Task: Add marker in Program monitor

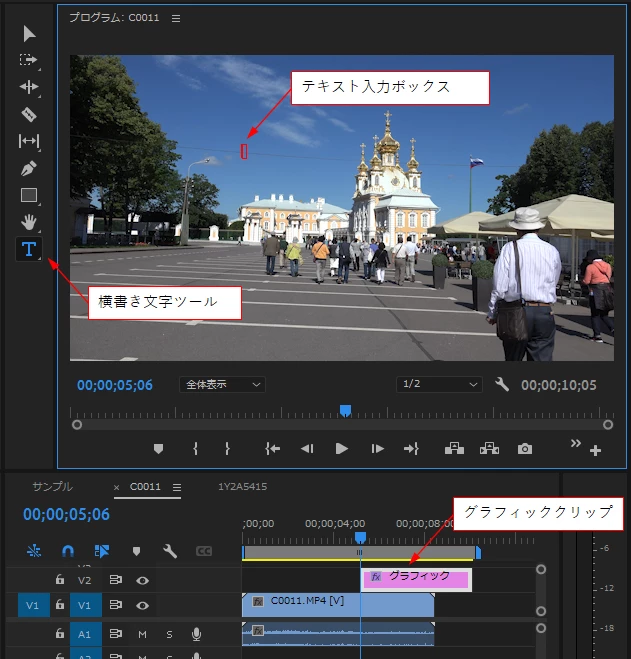Action: [x=158, y=449]
